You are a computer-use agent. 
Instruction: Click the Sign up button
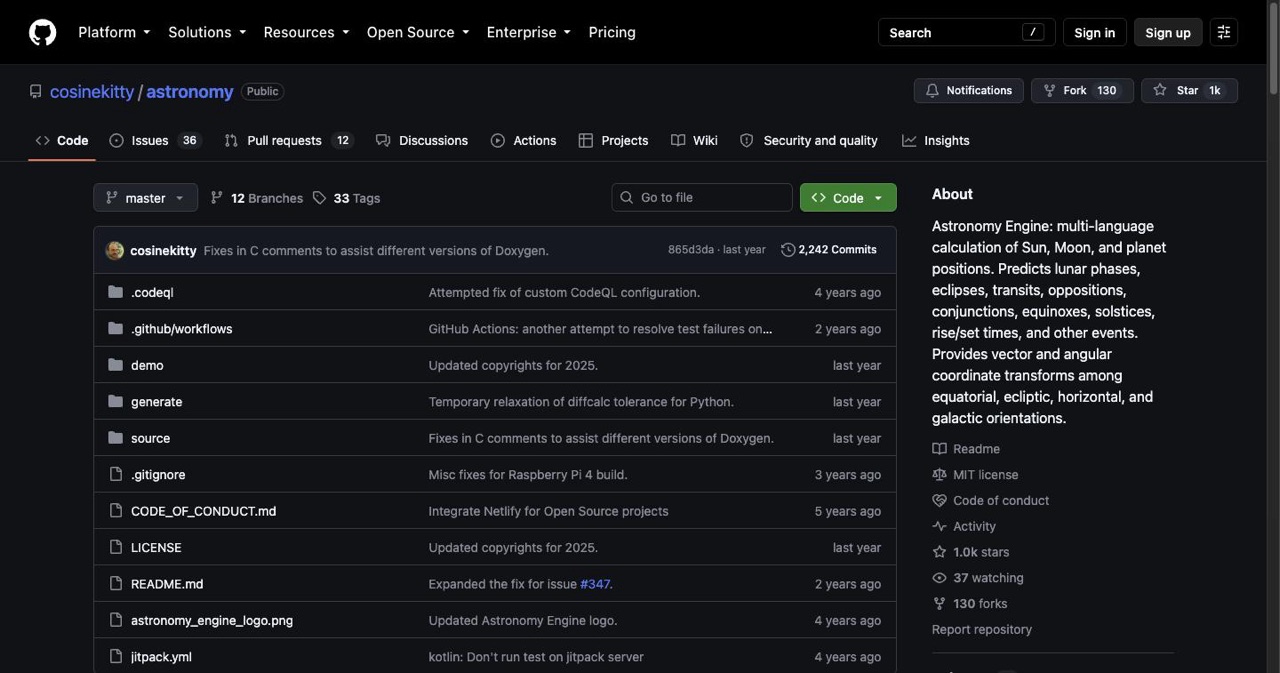coord(1168,32)
